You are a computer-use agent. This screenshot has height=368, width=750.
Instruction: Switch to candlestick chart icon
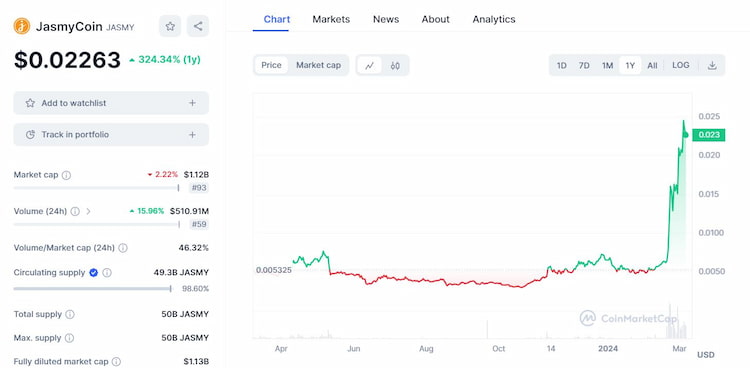pyautogui.click(x=395, y=66)
